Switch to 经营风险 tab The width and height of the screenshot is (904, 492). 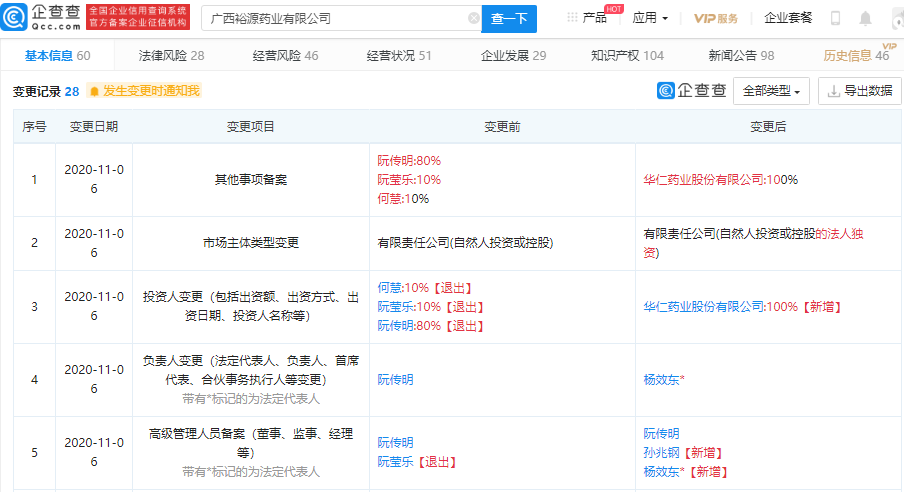pyautogui.click(x=285, y=55)
